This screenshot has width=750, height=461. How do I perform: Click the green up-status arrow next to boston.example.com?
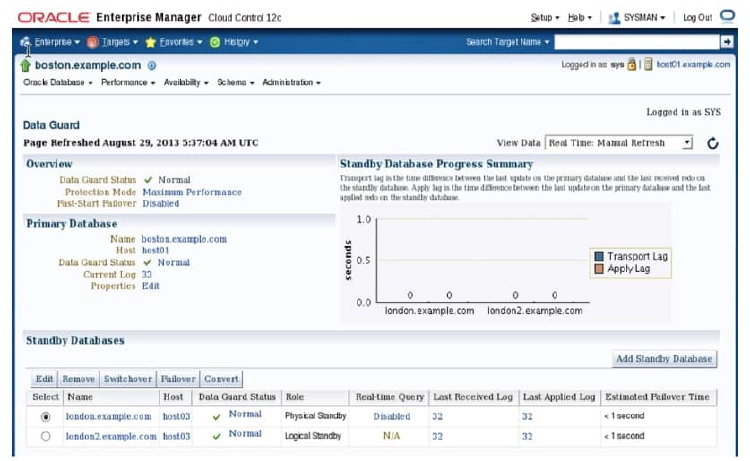25,66
